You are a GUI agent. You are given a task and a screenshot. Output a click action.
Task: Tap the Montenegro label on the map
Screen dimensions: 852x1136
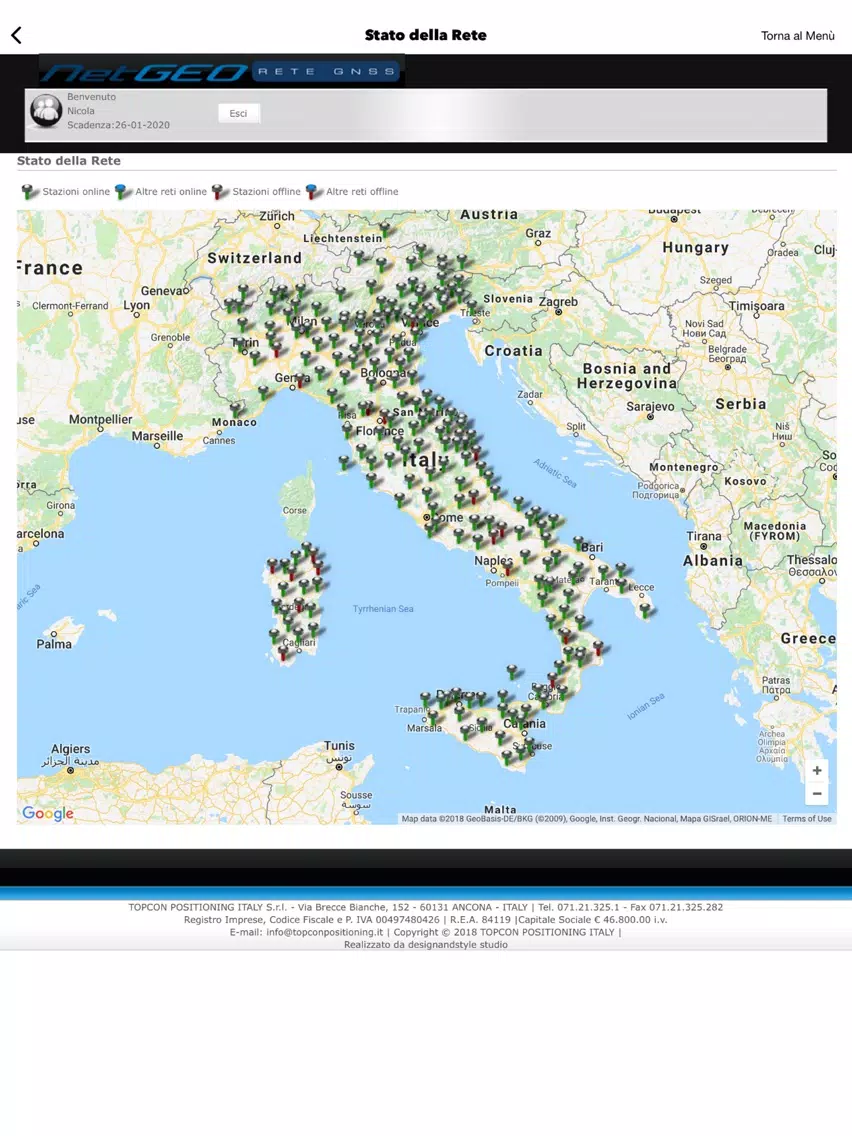[x=684, y=467]
